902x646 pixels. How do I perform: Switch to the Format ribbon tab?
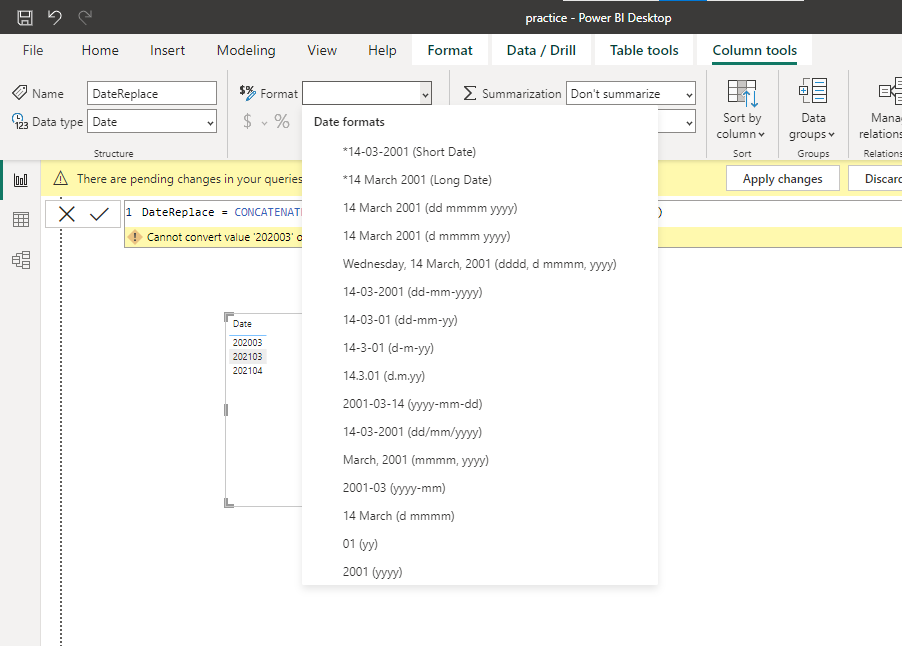click(450, 50)
